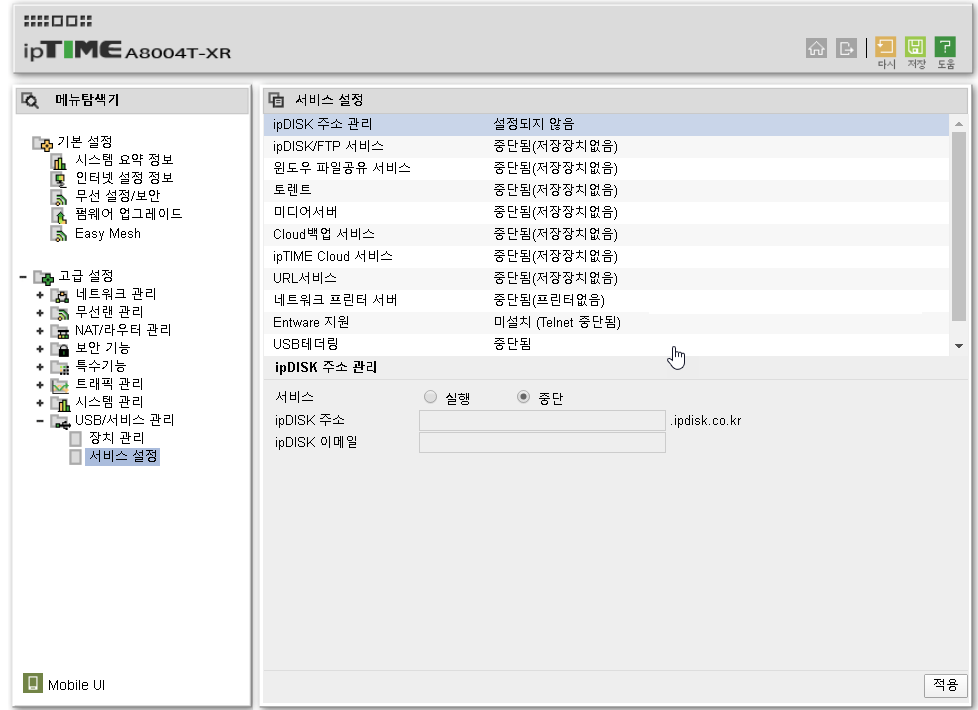The height and width of the screenshot is (710, 978).
Task: Select the URL서비스 row
Action: pos(606,278)
